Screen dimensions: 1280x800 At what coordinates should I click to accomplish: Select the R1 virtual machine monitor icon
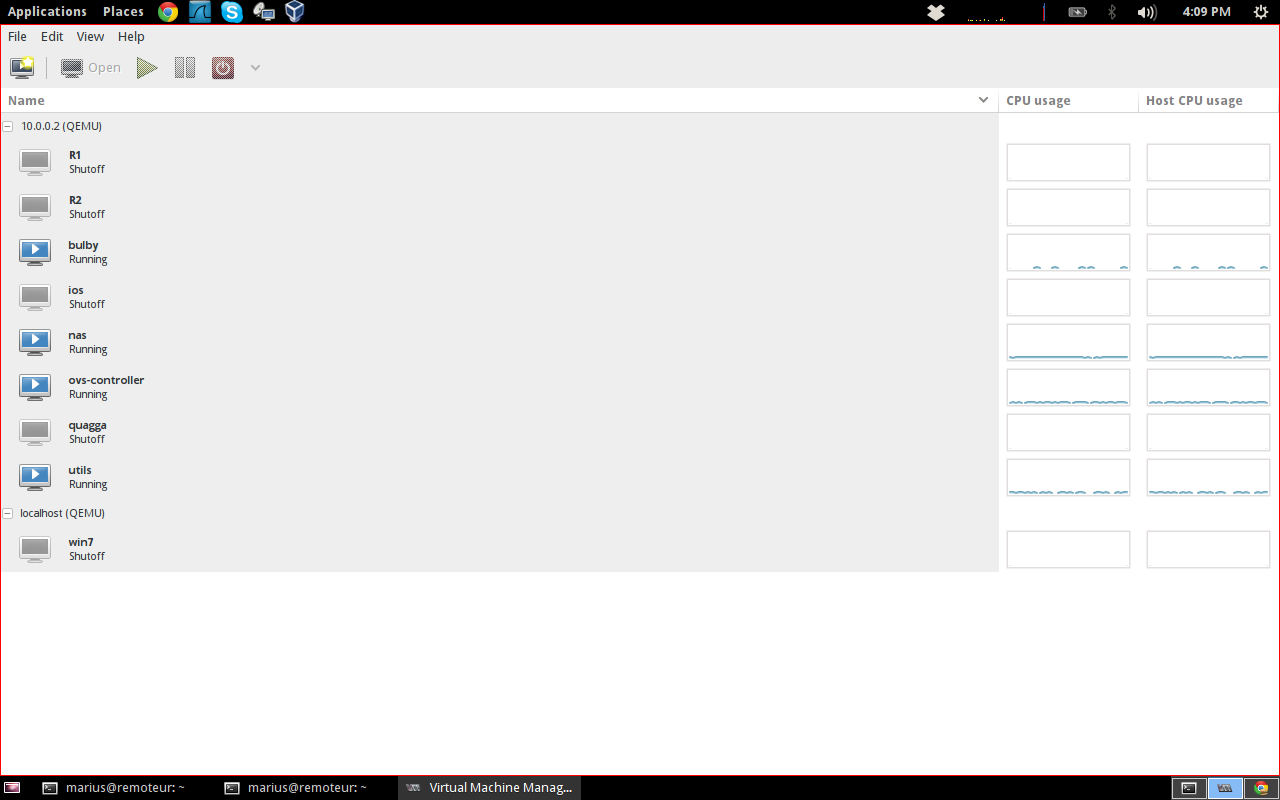(35, 162)
